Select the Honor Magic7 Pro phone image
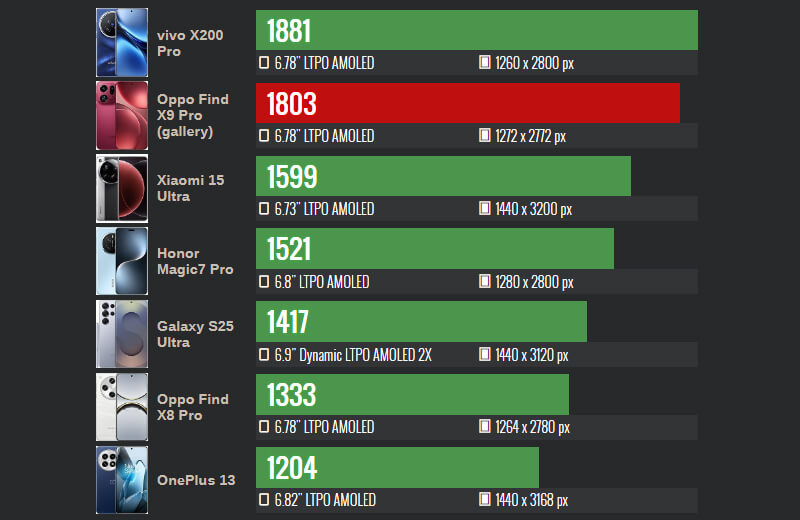 point(122,262)
